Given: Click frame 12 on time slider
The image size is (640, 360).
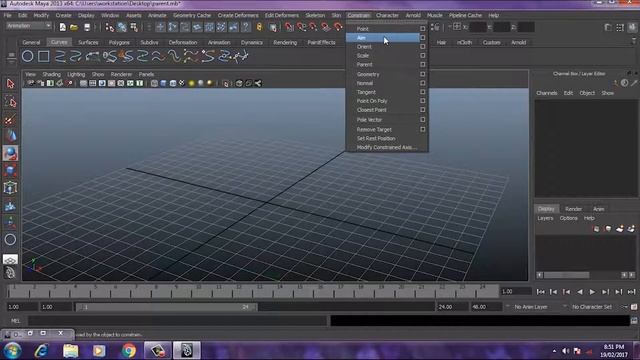Looking at the screenshot, I should [x=239, y=291].
